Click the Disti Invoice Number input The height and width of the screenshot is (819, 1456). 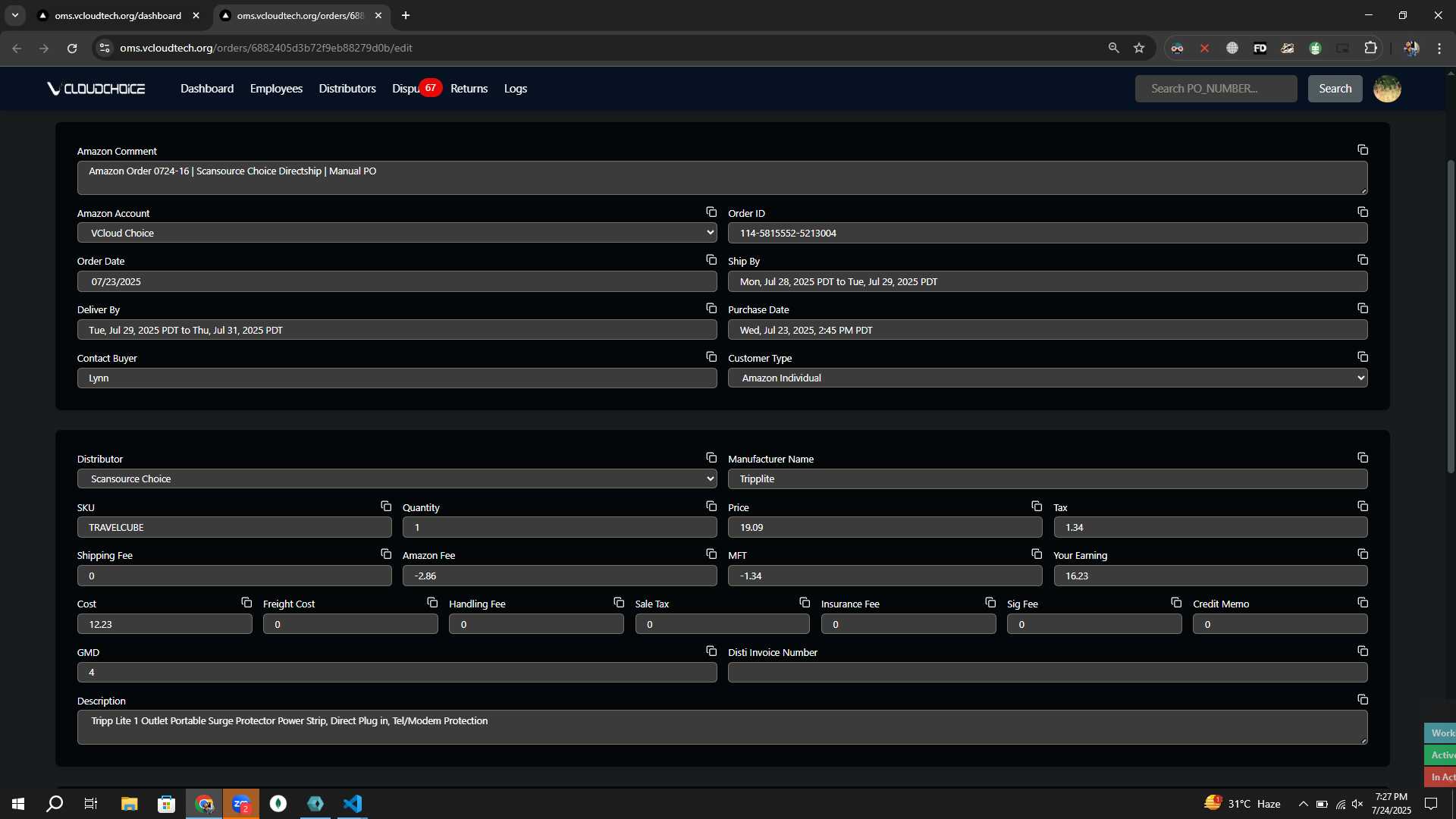pos(1047,672)
